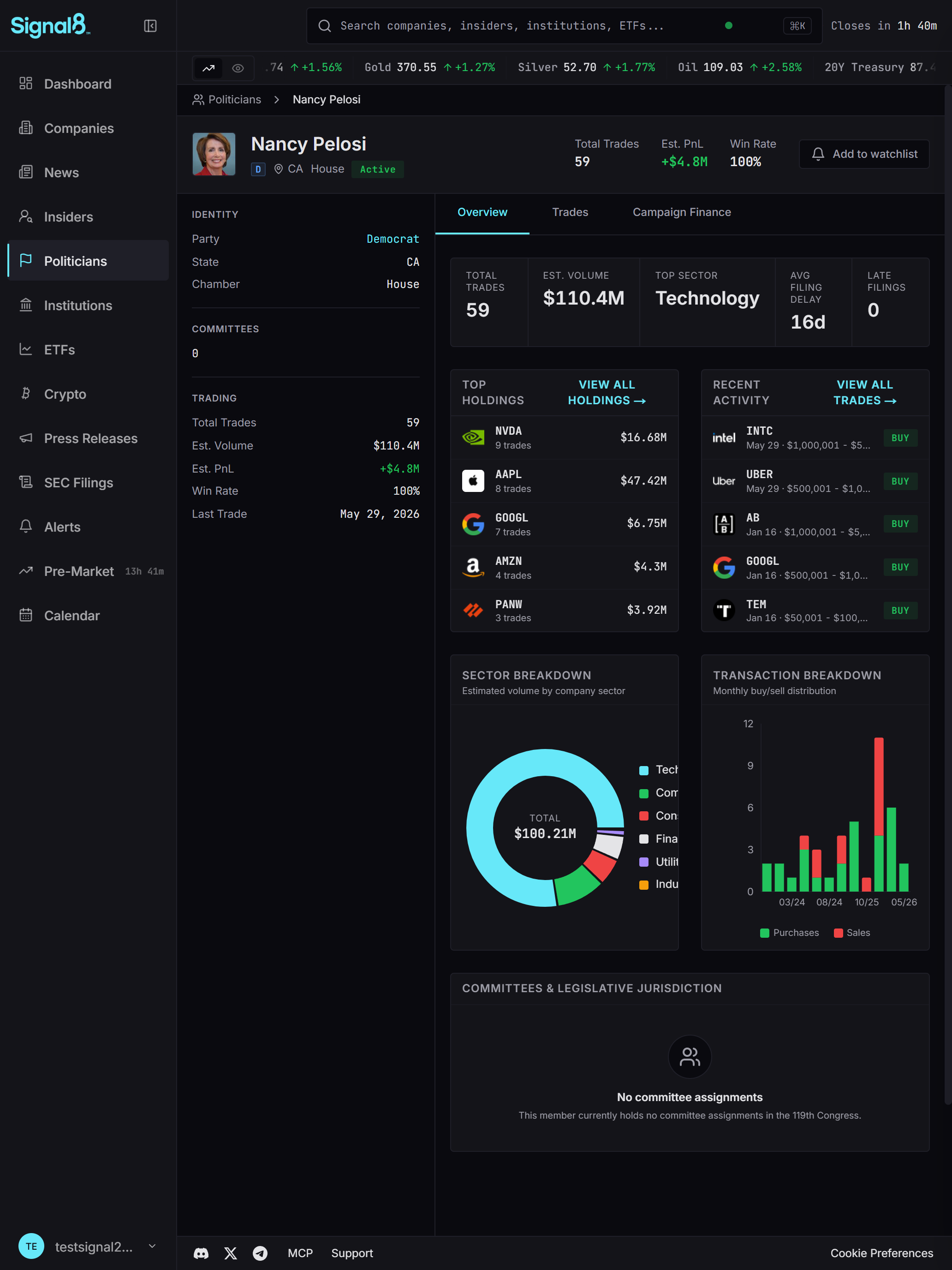
Task: Open INTC recent activity row
Action: click(x=815, y=437)
